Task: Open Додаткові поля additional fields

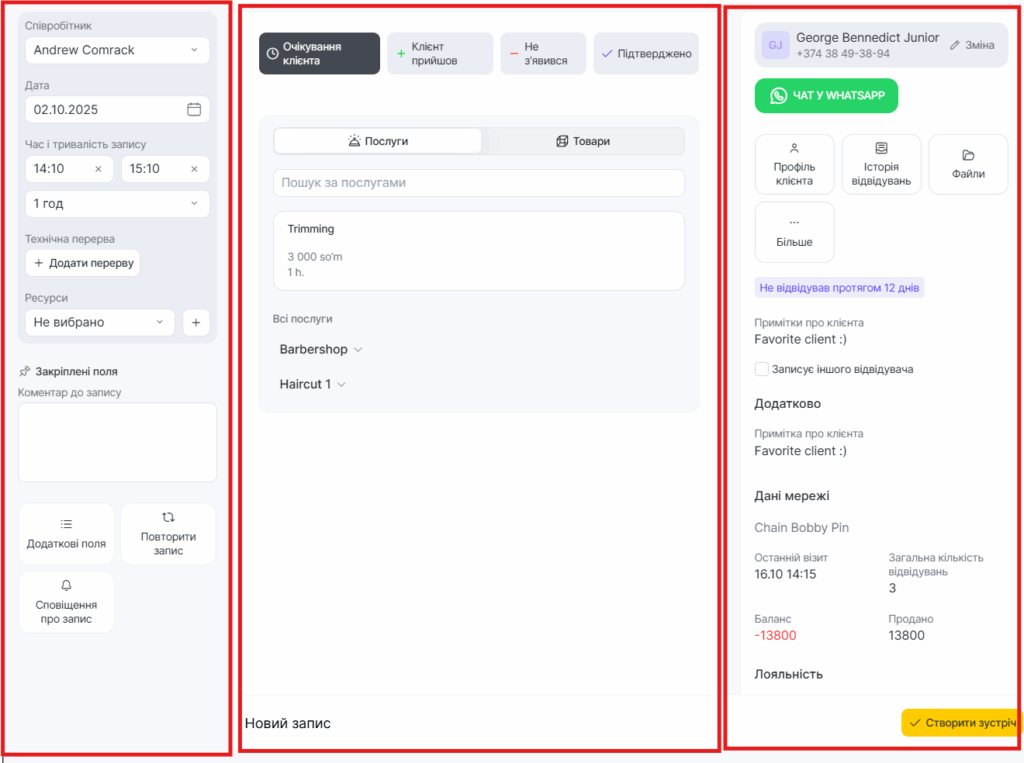Action: (66, 535)
